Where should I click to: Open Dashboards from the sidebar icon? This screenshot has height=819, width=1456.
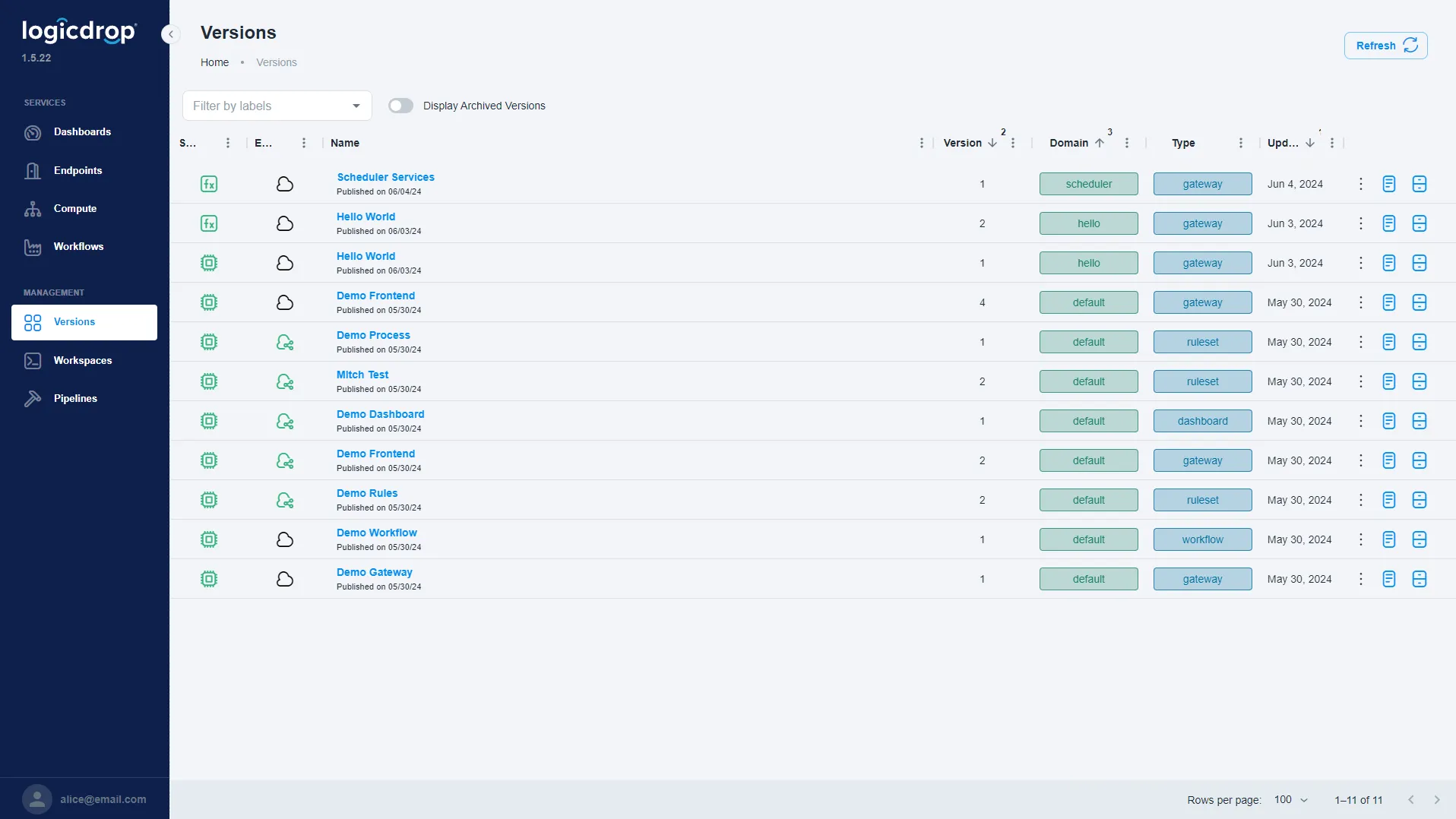pyautogui.click(x=33, y=132)
